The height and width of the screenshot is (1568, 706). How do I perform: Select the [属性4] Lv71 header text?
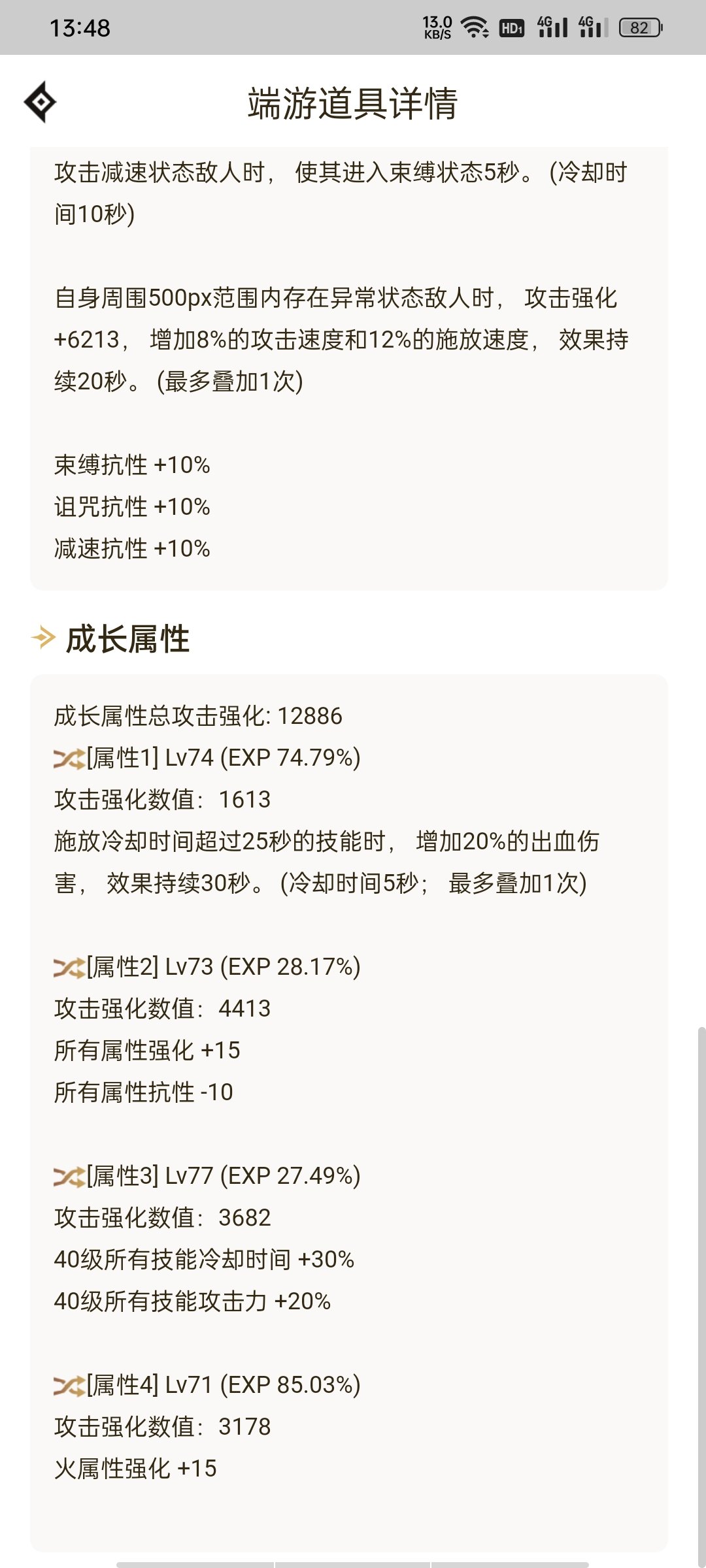224,1385
